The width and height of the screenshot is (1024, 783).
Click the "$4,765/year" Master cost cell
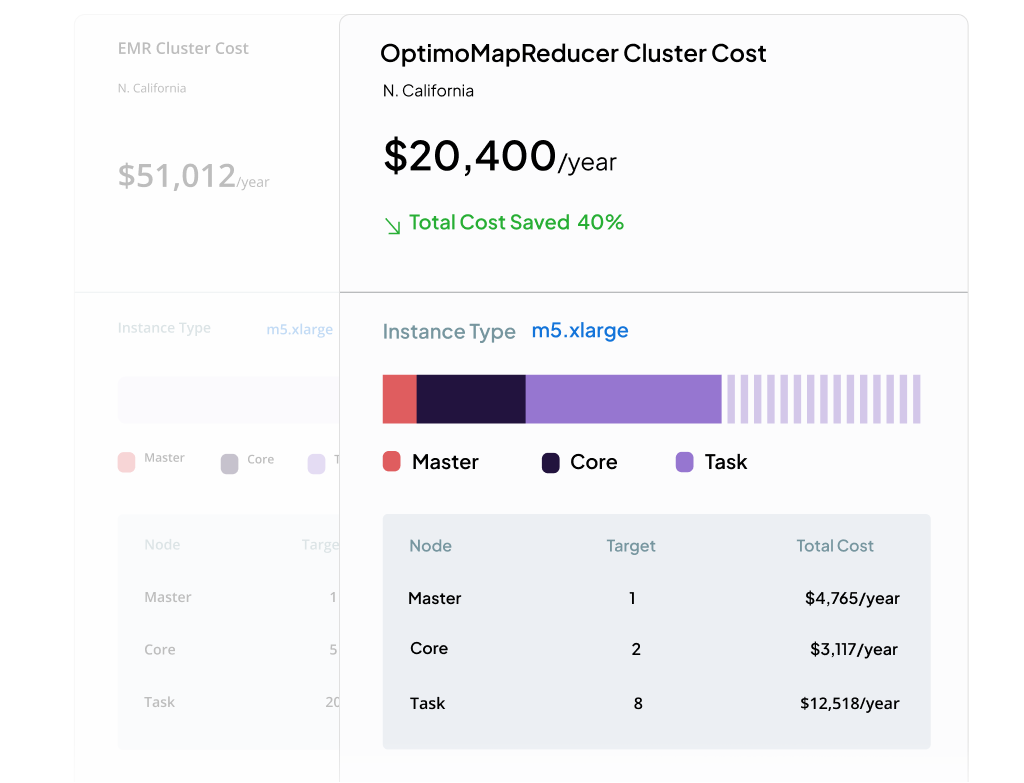[x=852, y=598]
